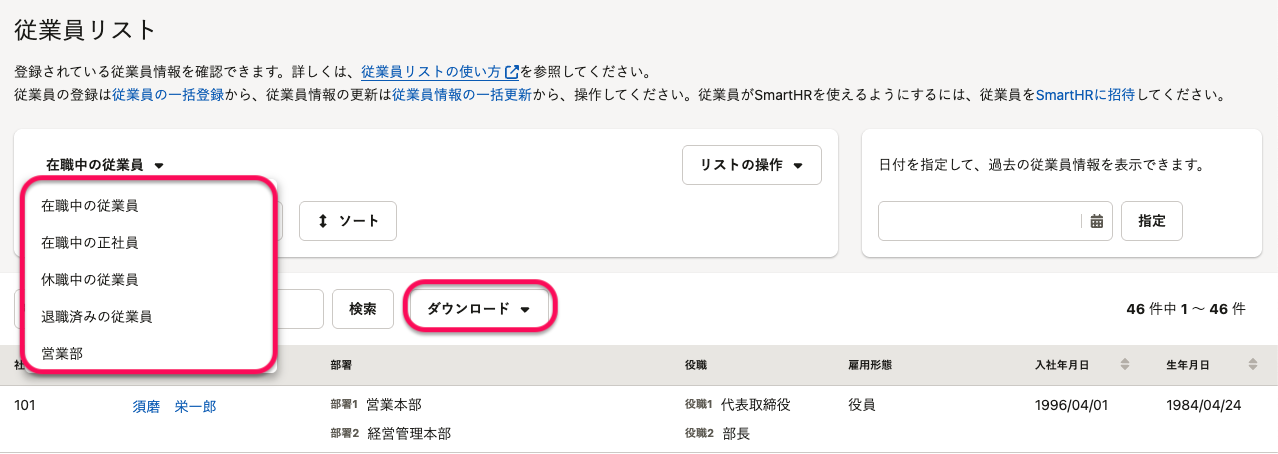Open the リストの操作 dropdown
Viewport: 1278px width, 454px height.
(751, 165)
